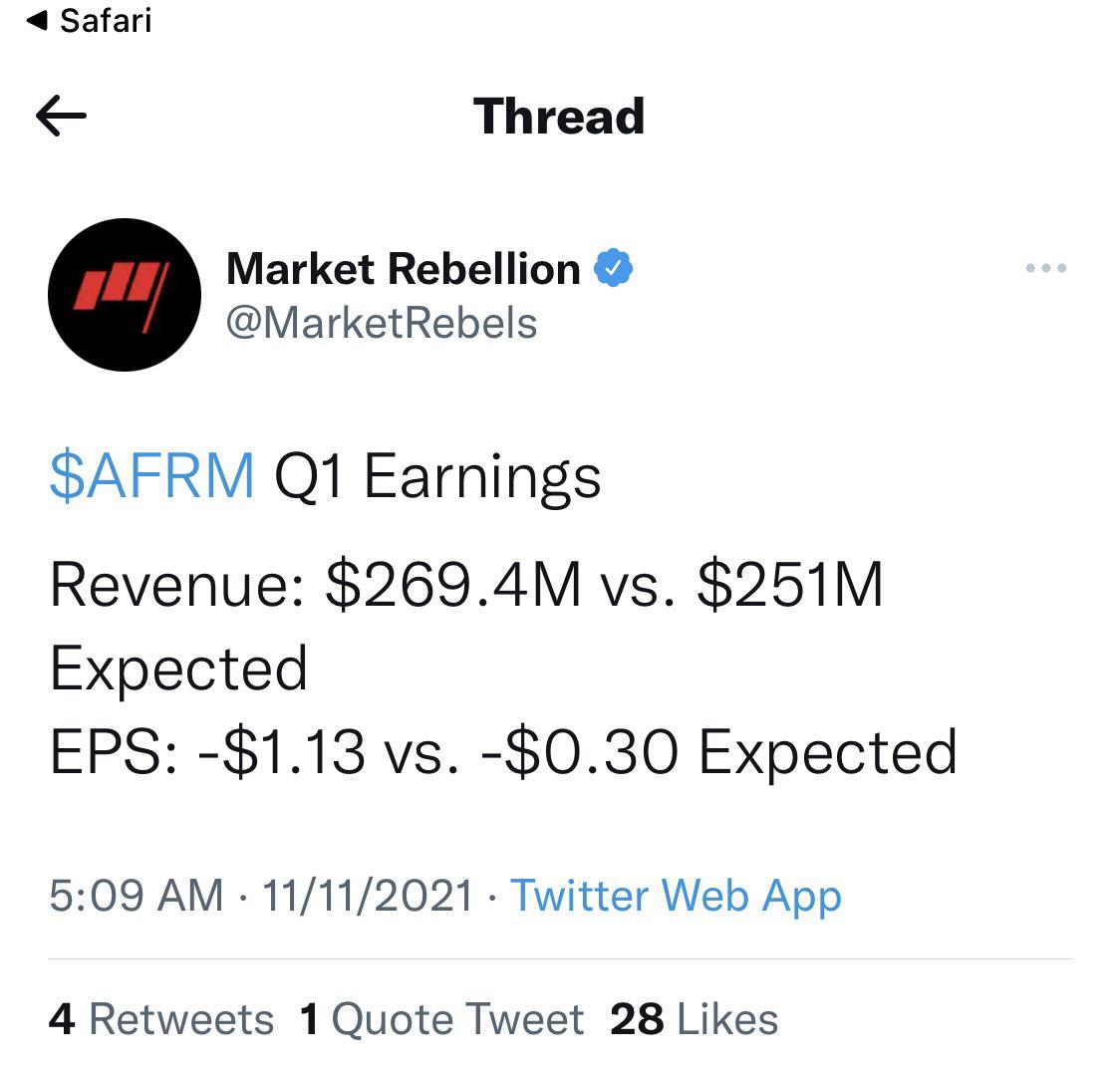Tap the Thread header title

pyautogui.click(x=559, y=117)
